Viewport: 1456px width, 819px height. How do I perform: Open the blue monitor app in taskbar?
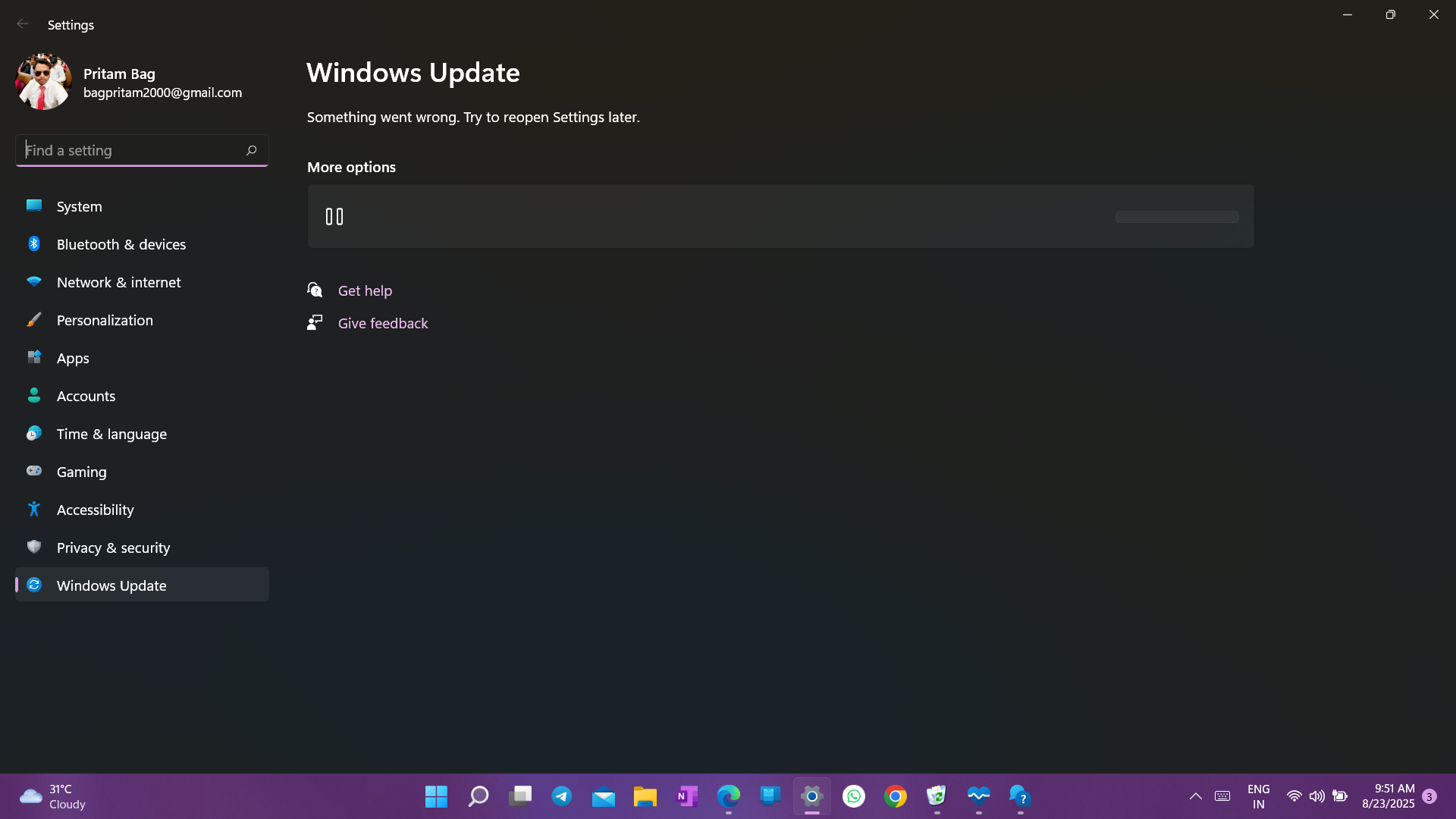pos(770,796)
